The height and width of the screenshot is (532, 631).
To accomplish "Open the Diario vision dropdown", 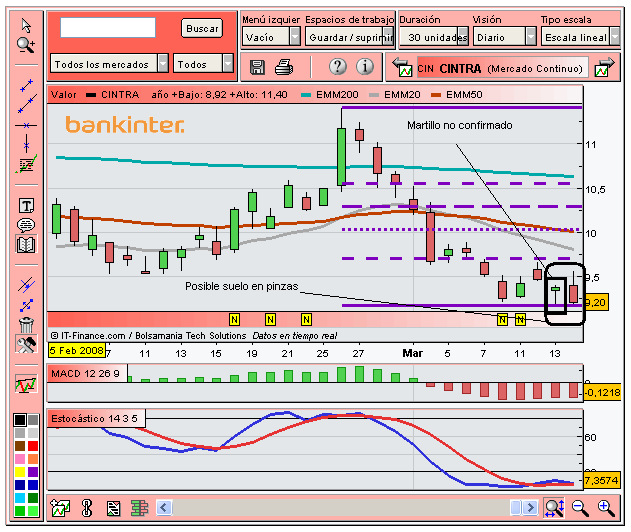I will (505, 37).
